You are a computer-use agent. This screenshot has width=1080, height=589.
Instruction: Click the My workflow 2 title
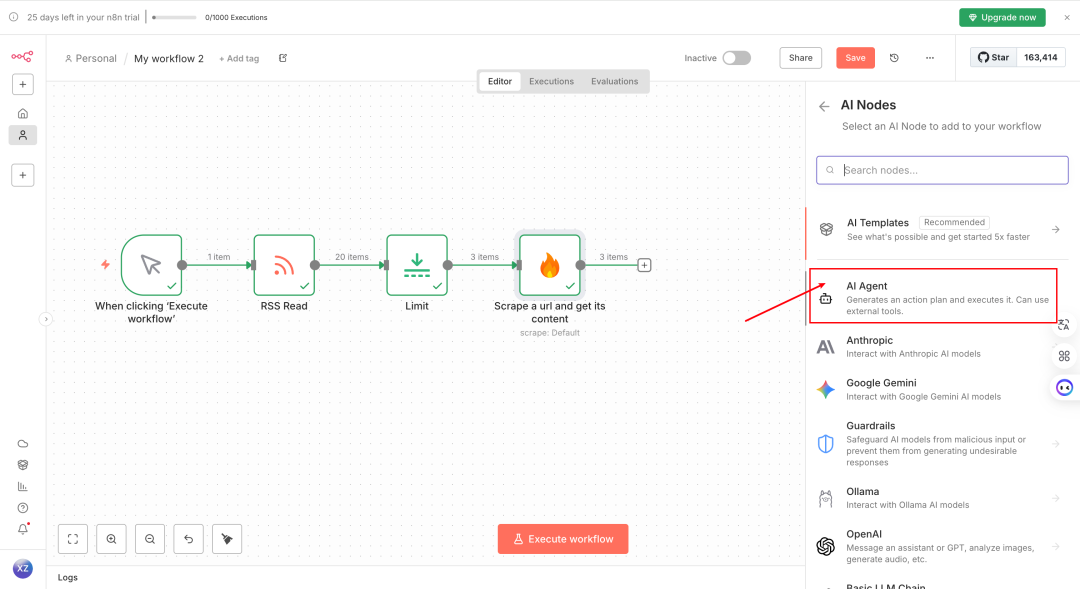169,59
